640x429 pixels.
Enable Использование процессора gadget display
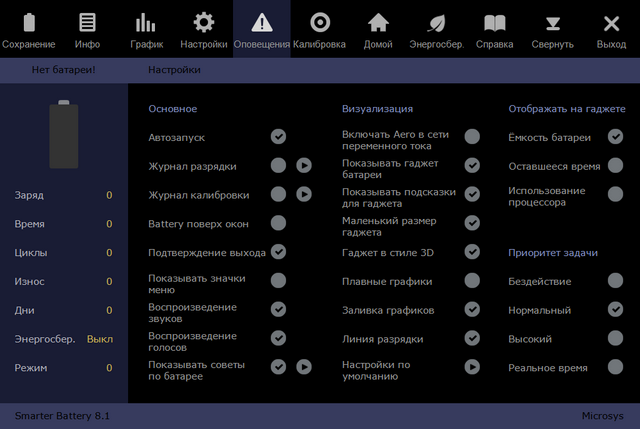(x=616, y=194)
